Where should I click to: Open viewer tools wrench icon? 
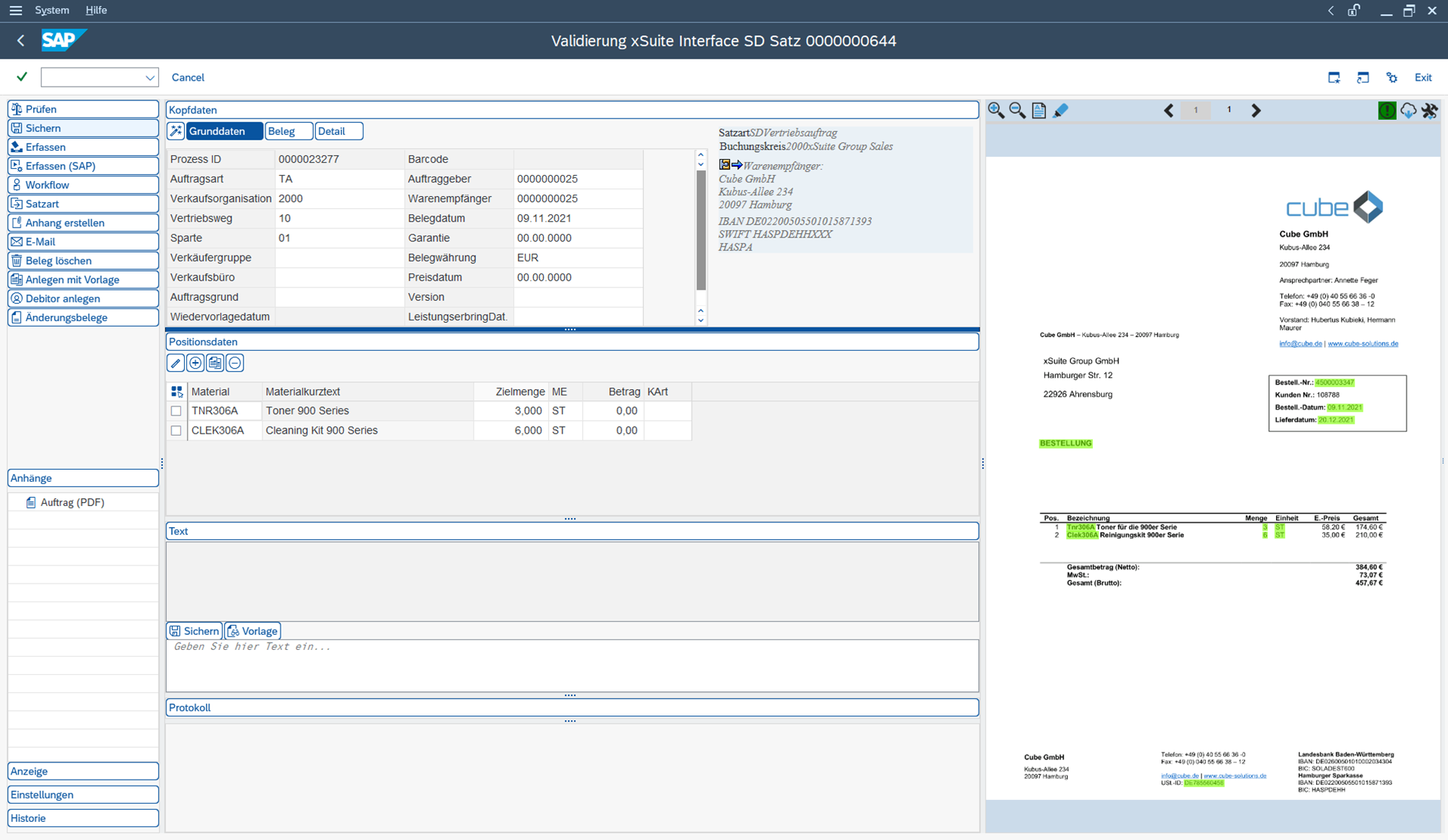(x=1429, y=111)
